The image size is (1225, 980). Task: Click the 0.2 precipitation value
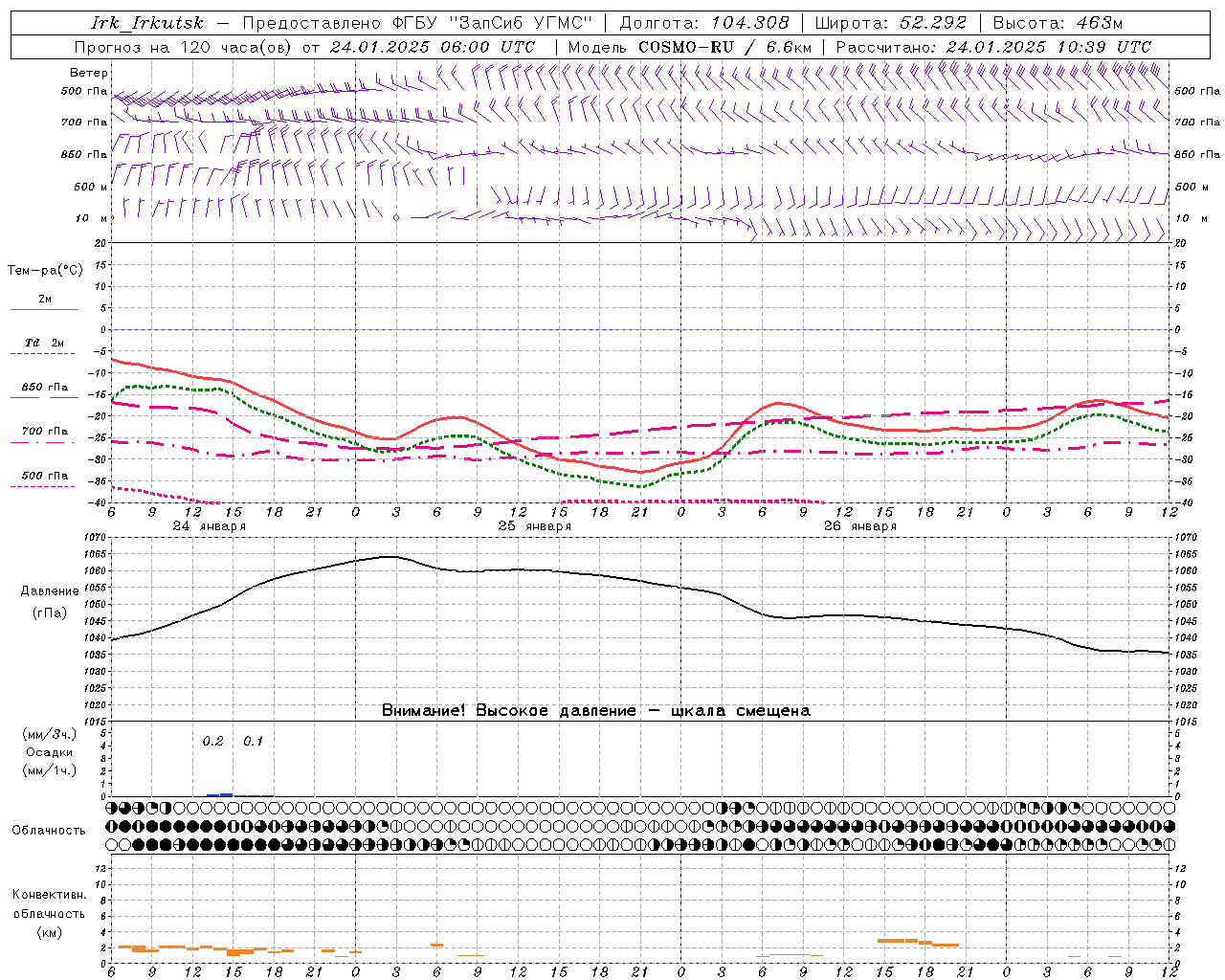point(212,741)
